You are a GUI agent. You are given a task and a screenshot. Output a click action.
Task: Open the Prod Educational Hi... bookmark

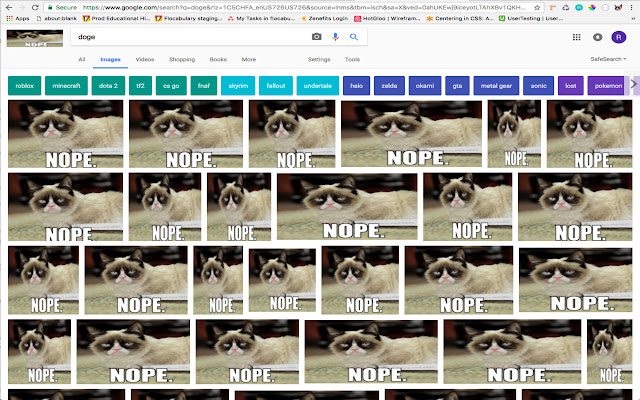tap(117, 18)
